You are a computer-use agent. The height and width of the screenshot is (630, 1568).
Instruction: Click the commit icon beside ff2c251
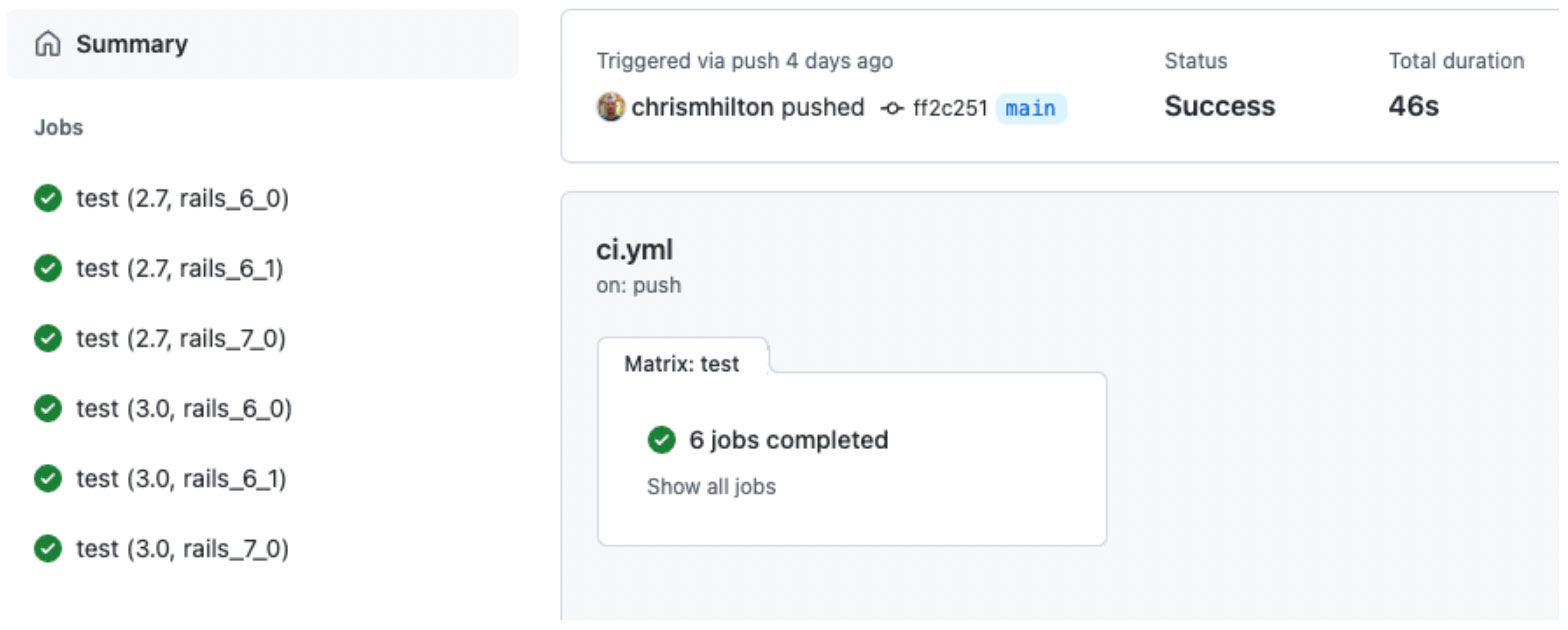892,108
